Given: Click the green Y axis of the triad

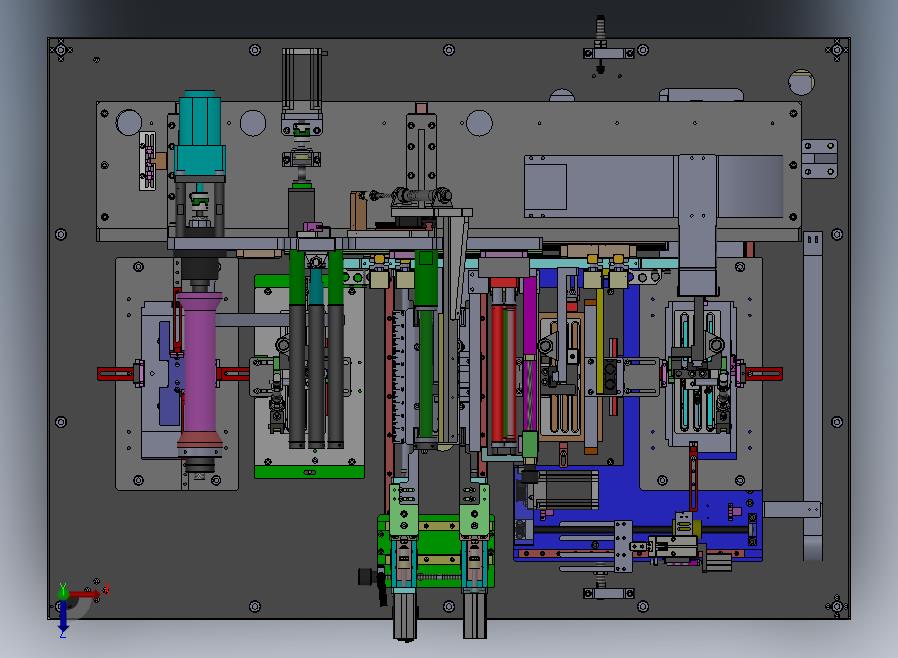Looking at the screenshot, I should [63, 590].
